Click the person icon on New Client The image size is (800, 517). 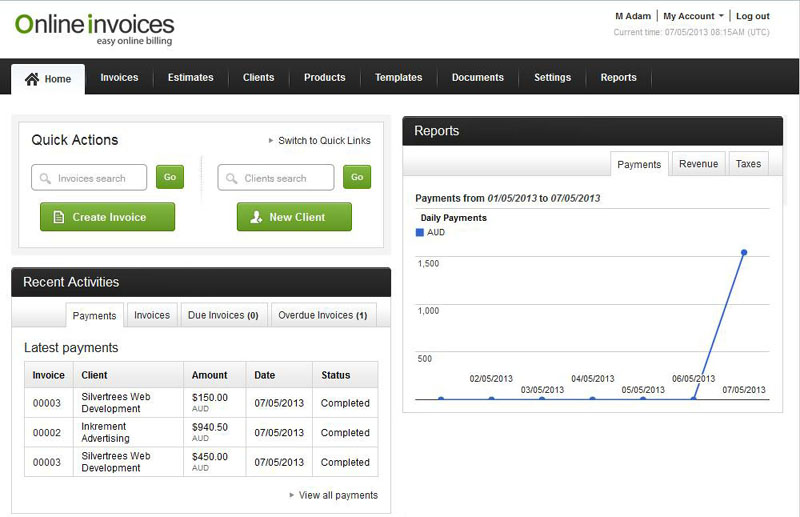256,217
